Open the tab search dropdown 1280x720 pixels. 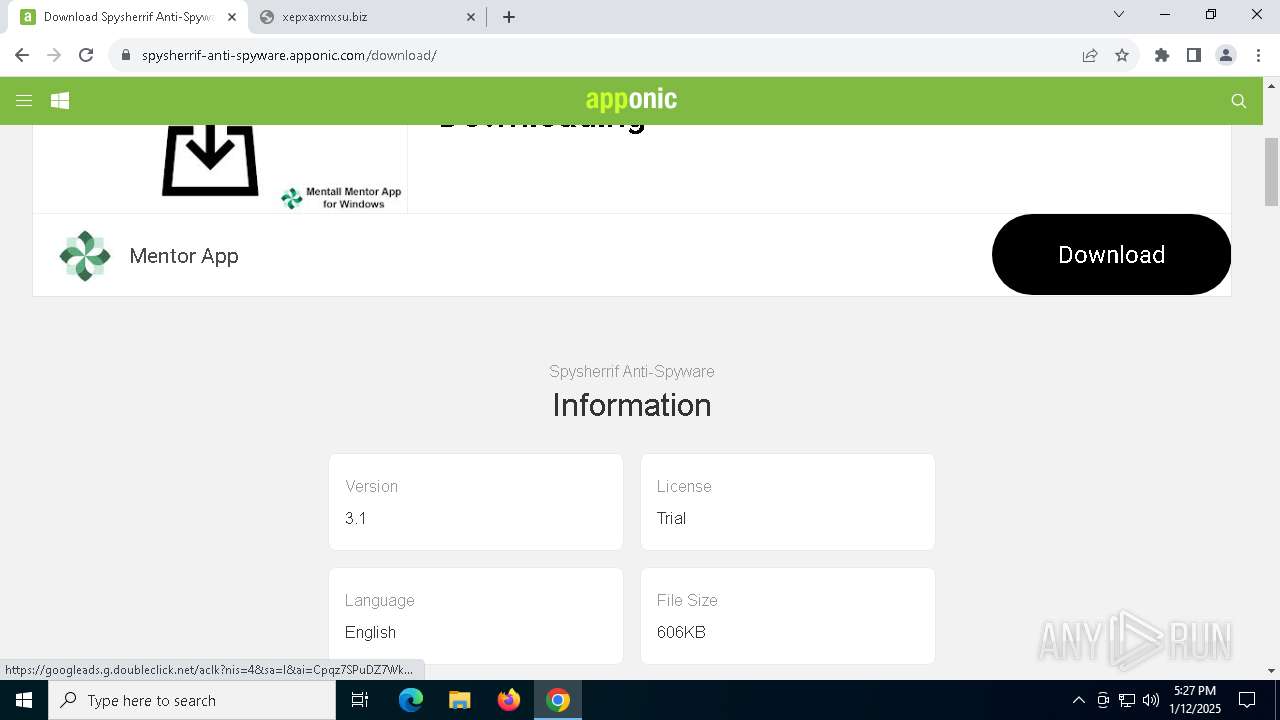pos(1119,14)
